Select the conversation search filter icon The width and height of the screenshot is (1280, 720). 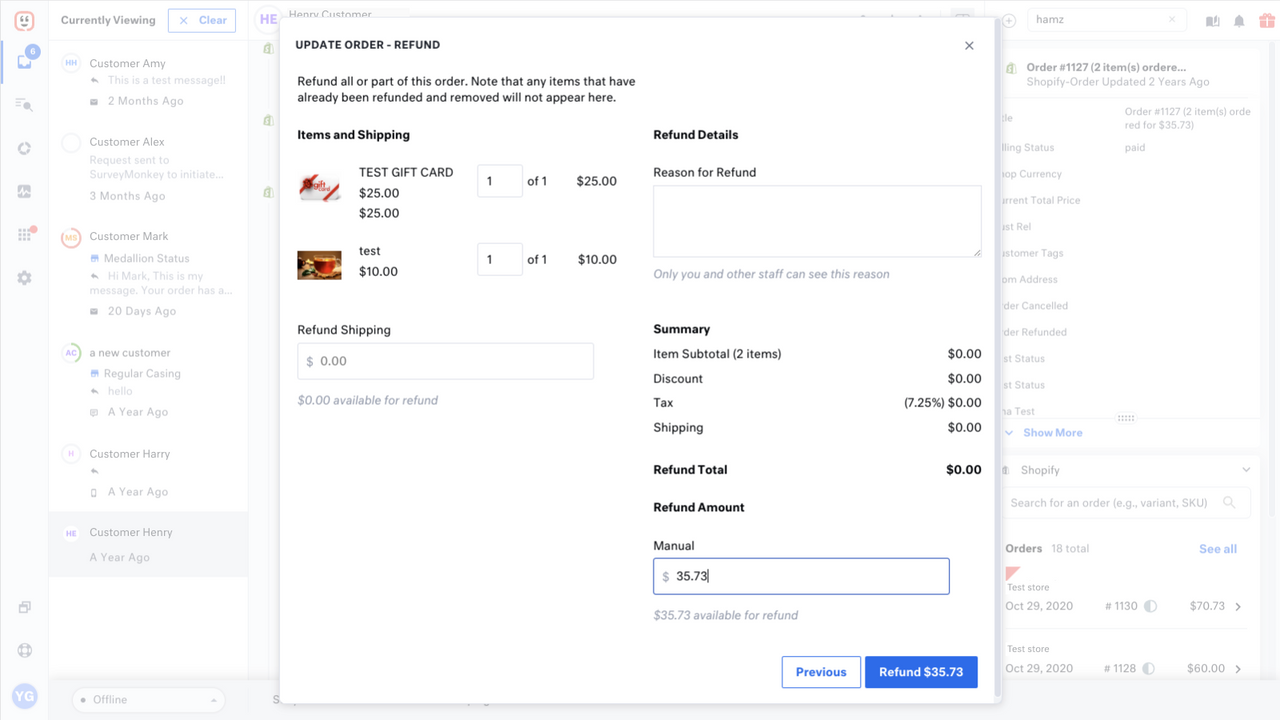pos(24,104)
